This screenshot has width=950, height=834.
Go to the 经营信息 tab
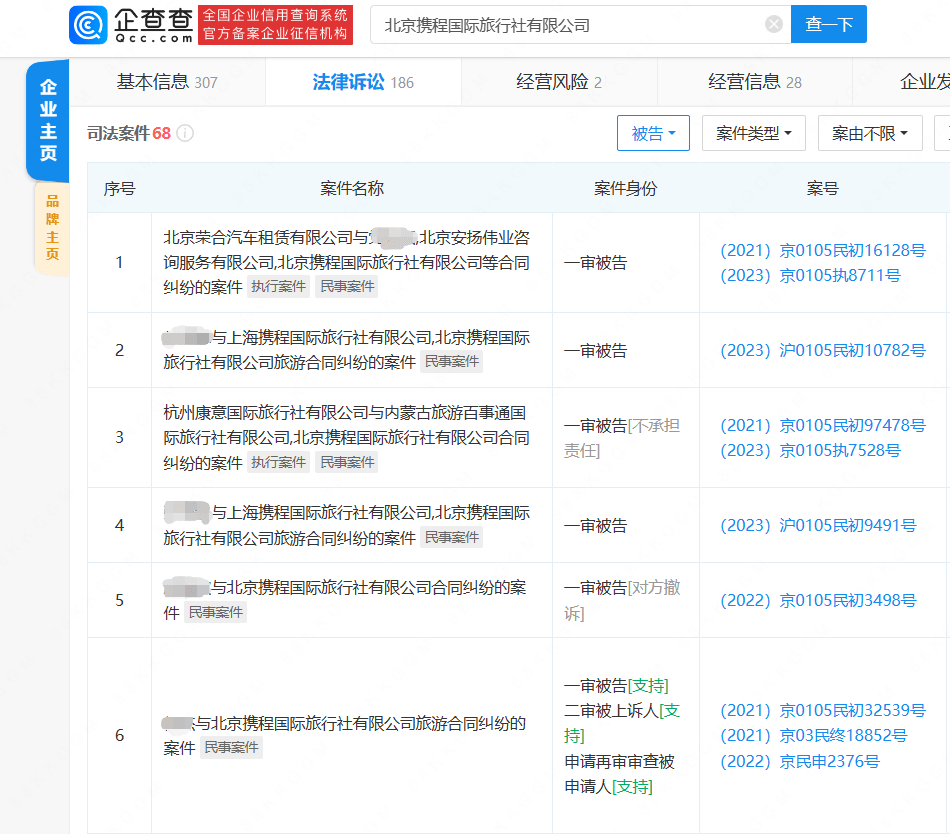tap(754, 82)
